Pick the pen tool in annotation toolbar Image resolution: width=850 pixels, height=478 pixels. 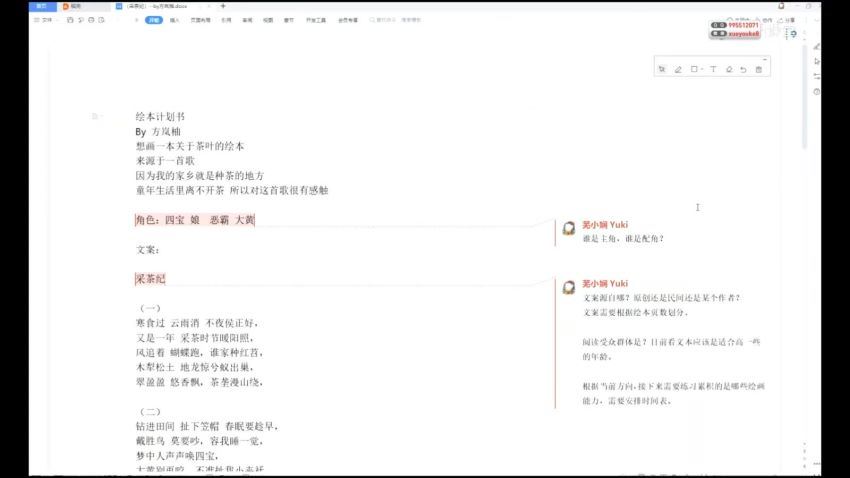click(x=678, y=69)
